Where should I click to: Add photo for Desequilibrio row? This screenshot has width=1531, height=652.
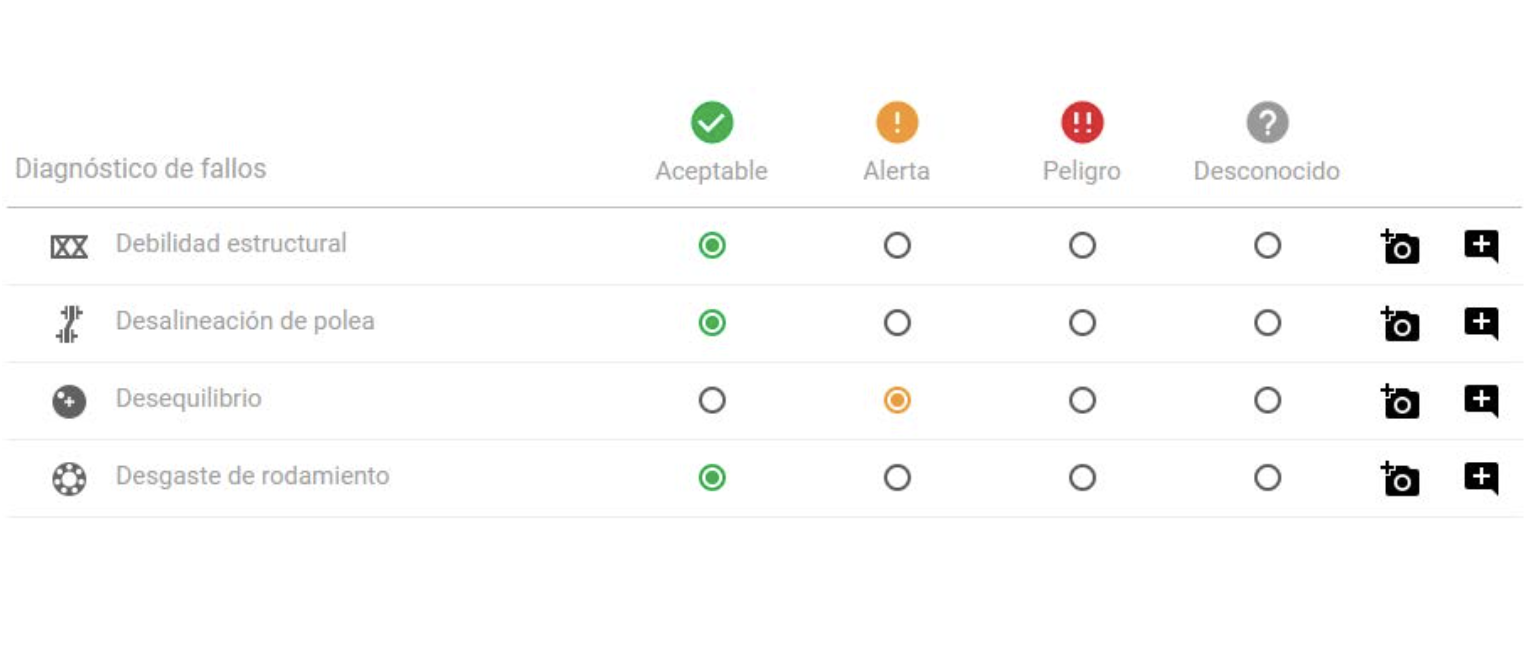(1400, 401)
